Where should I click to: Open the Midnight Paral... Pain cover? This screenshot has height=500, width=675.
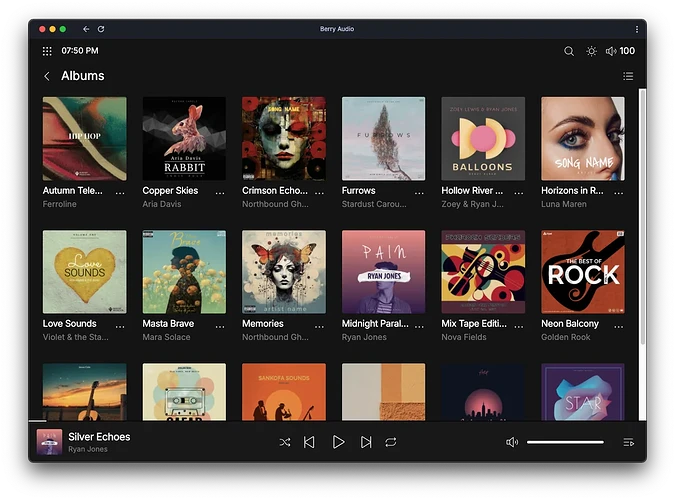[384, 272]
